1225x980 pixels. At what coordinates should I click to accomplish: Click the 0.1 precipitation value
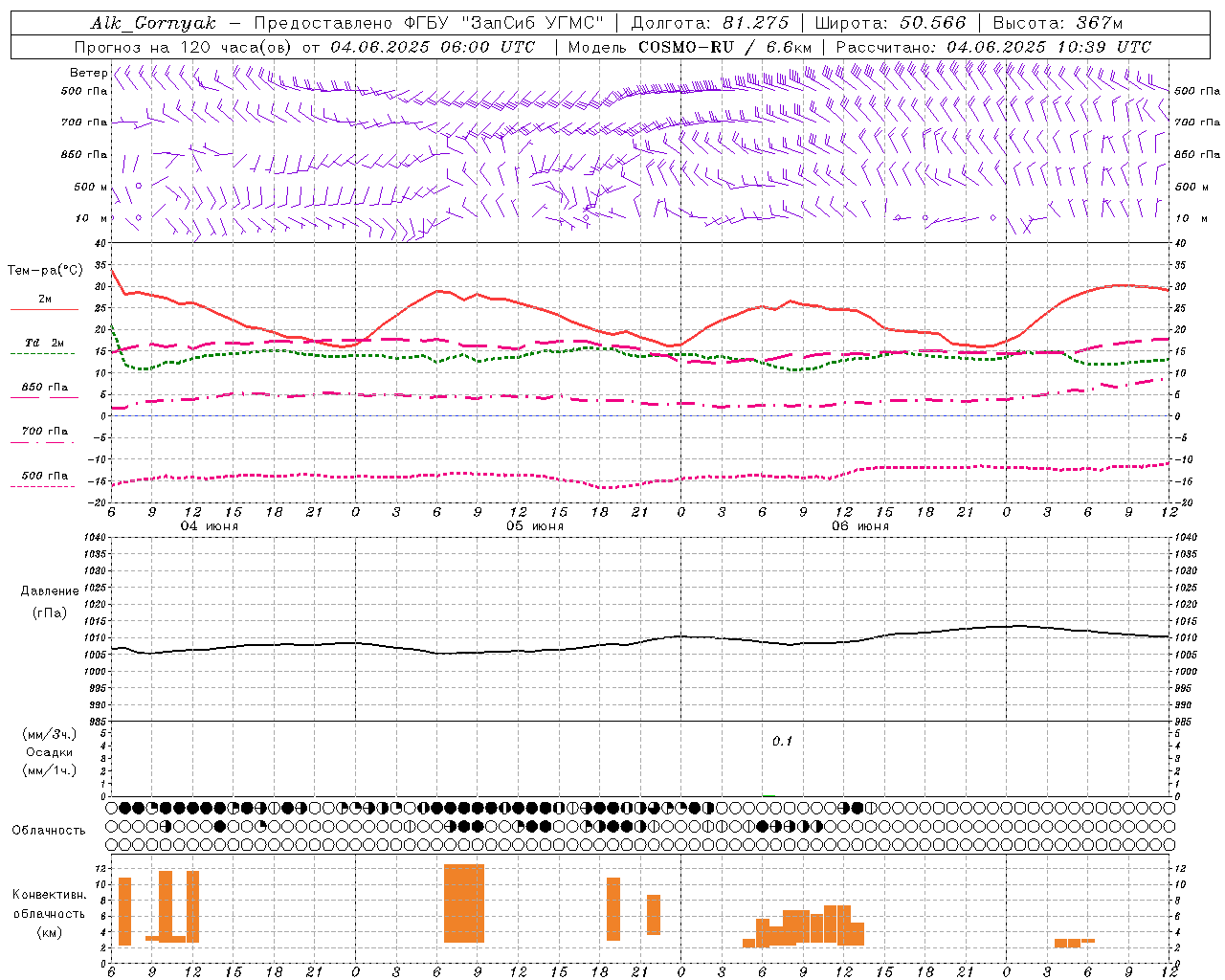[783, 742]
